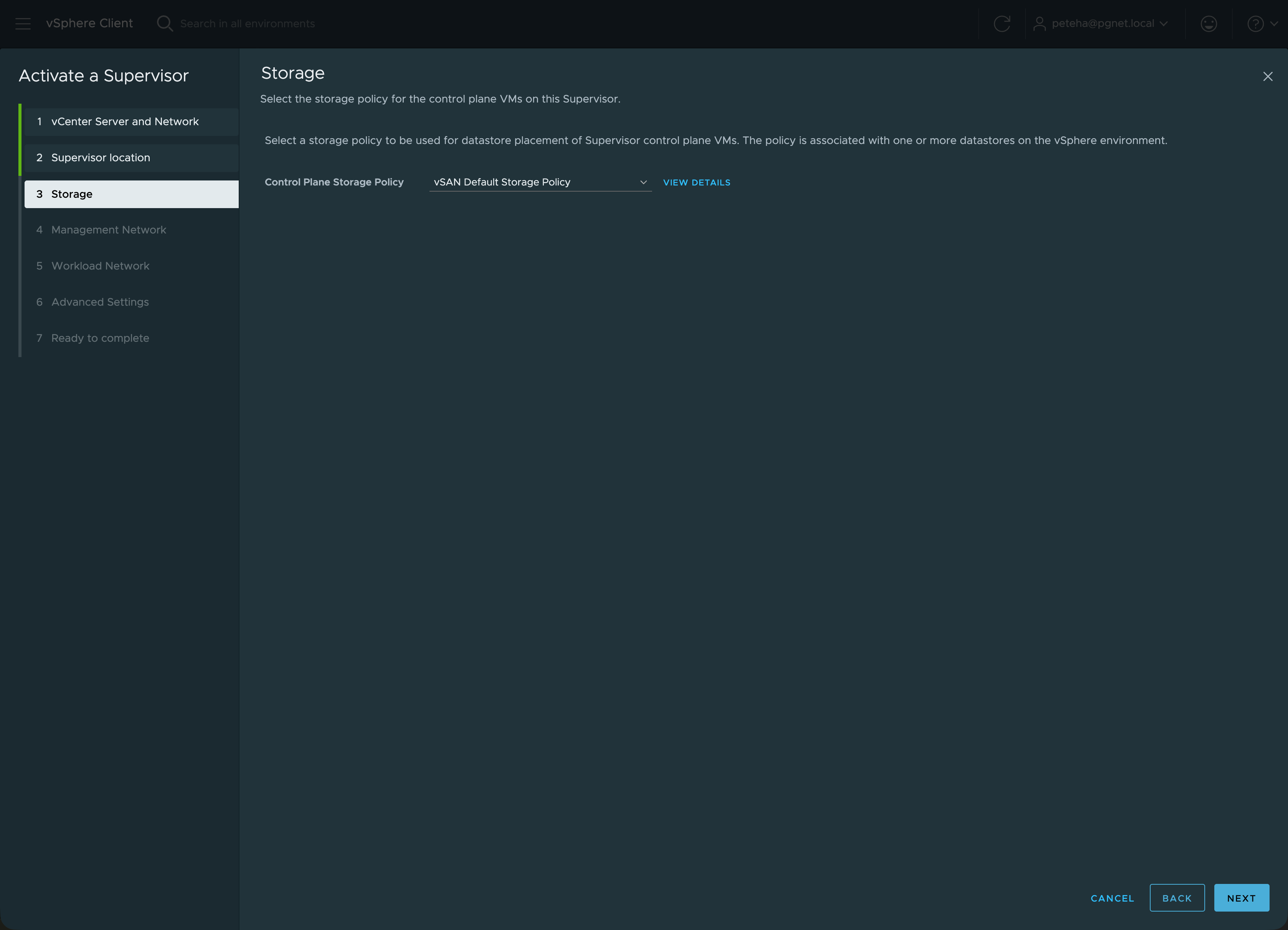1288x930 pixels.
Task: Focus the Search in all environments field
Action: click(x=248, y=23)
